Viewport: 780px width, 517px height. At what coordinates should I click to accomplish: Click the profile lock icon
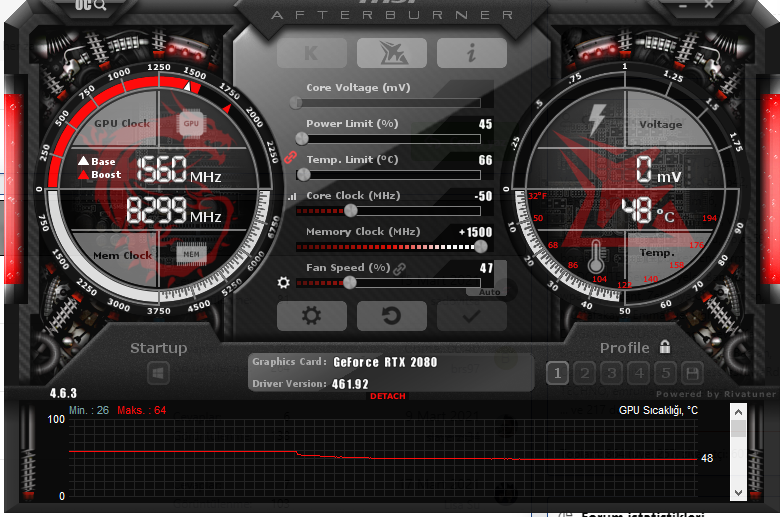point(665,347)
